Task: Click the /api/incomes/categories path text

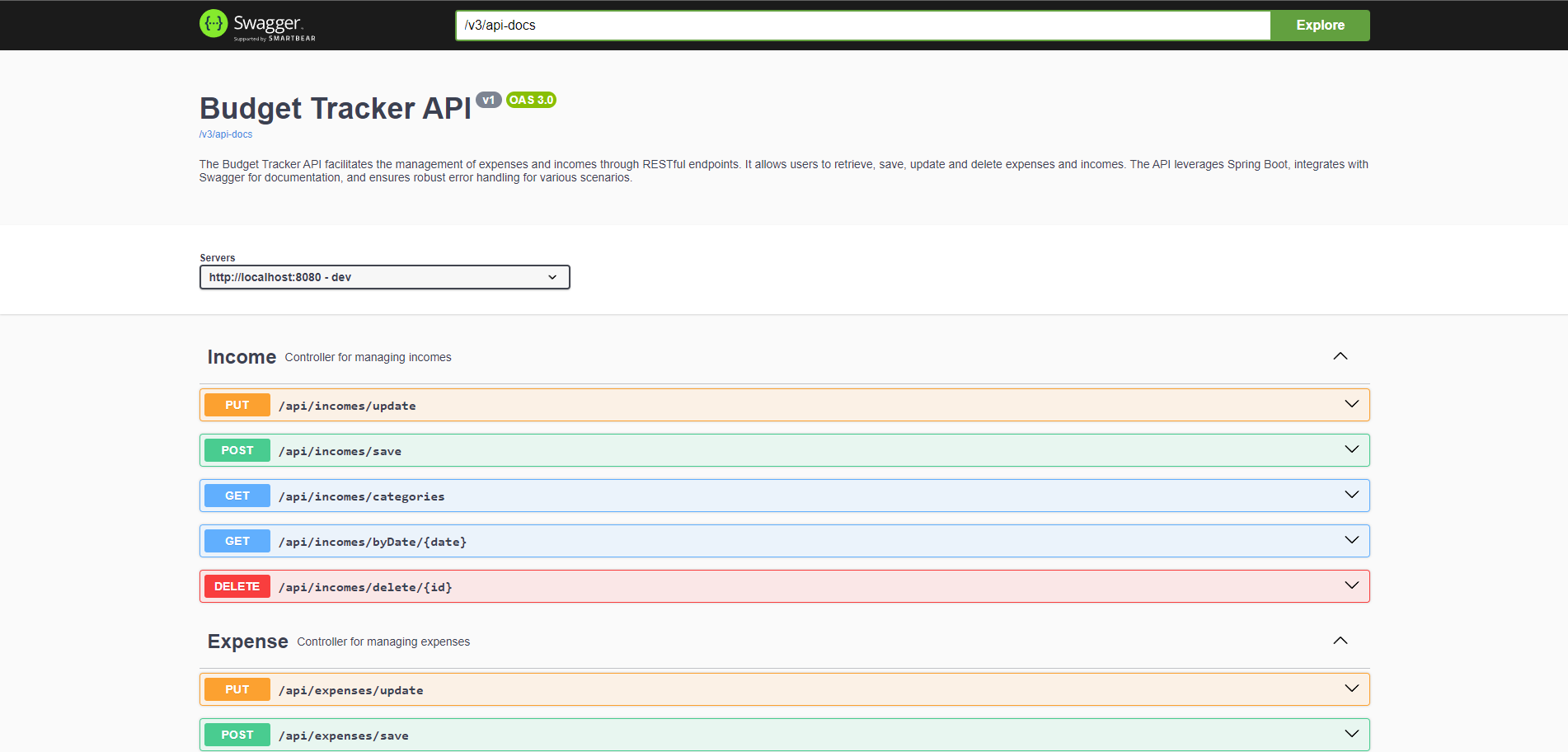Action: (x=362, y=496)
